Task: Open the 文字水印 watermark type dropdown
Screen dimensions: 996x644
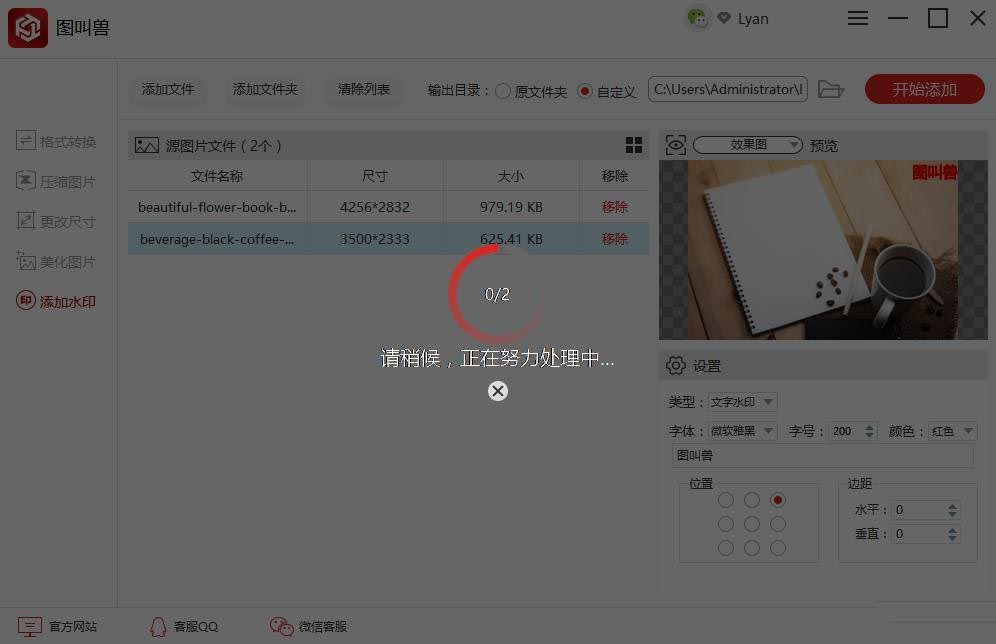Action: click(x=742, y=402)
